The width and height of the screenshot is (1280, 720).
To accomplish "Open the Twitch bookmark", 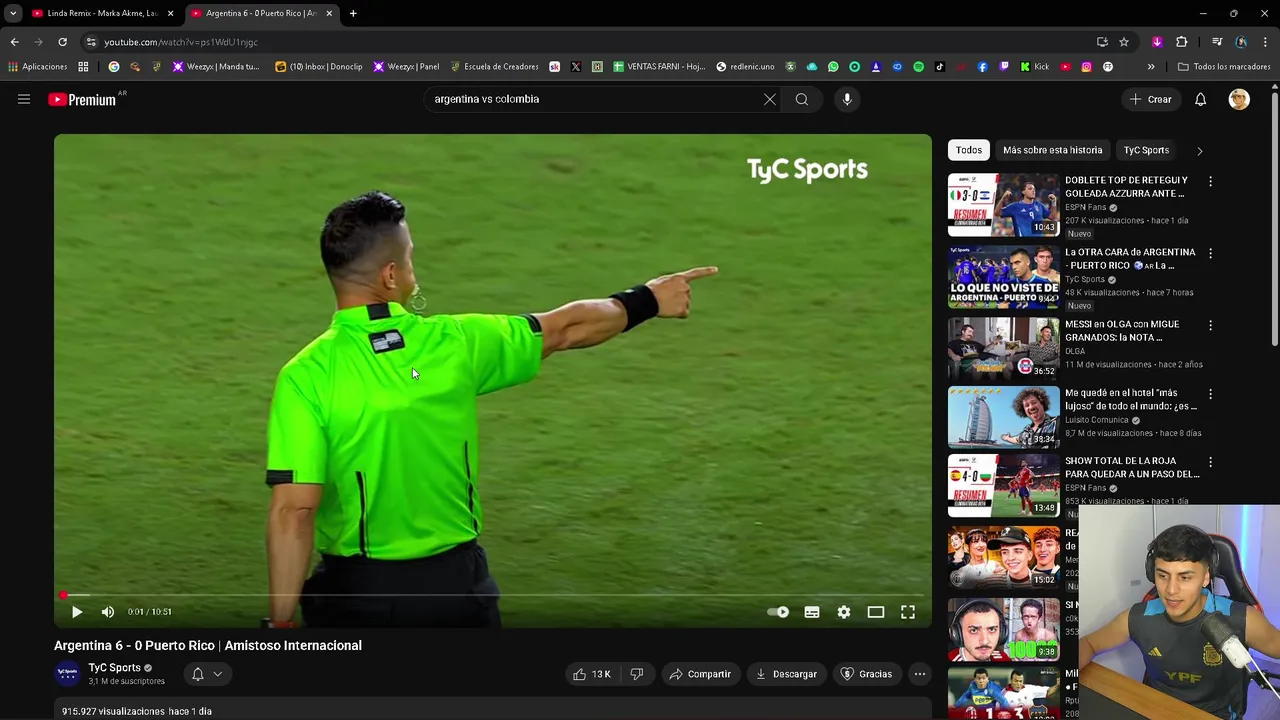I will click(1004, 67).
